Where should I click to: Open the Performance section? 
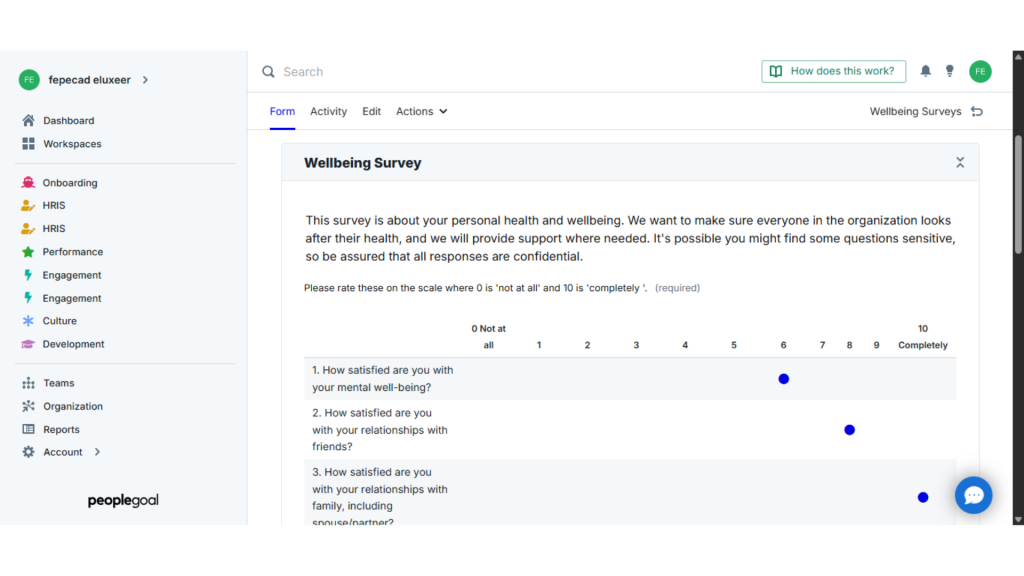pyautogui.click(x=77, y=251)
